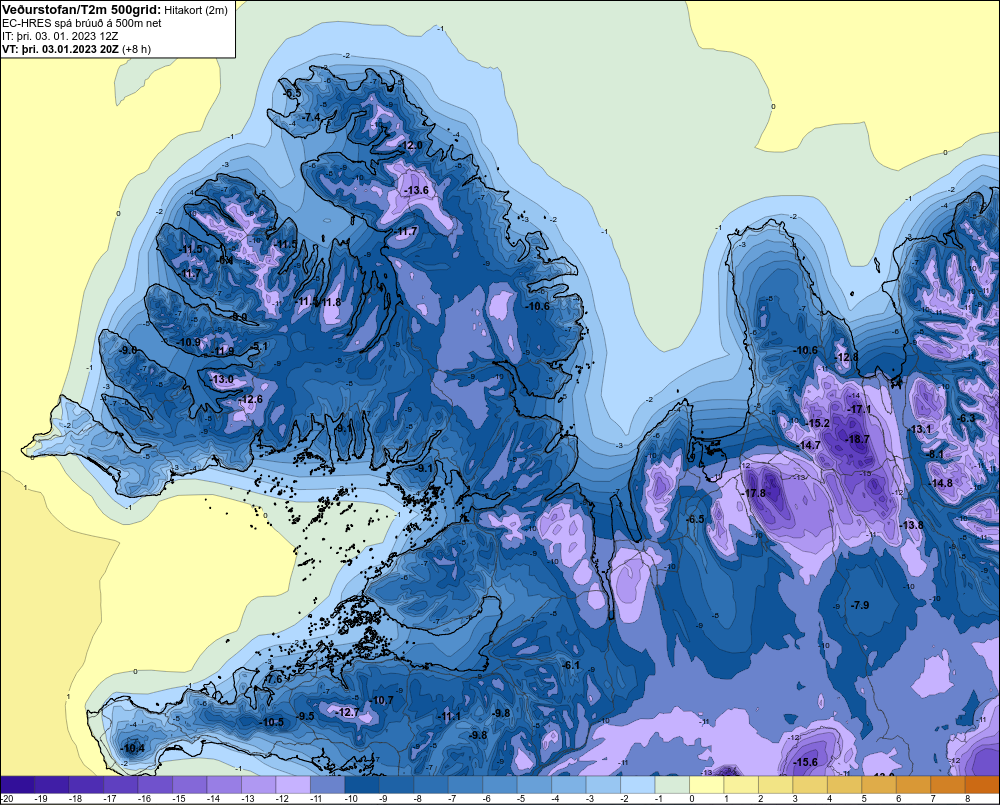1000x805 pixels.
Task: Select the Hitakort (2m) title text
Action: 196,10
